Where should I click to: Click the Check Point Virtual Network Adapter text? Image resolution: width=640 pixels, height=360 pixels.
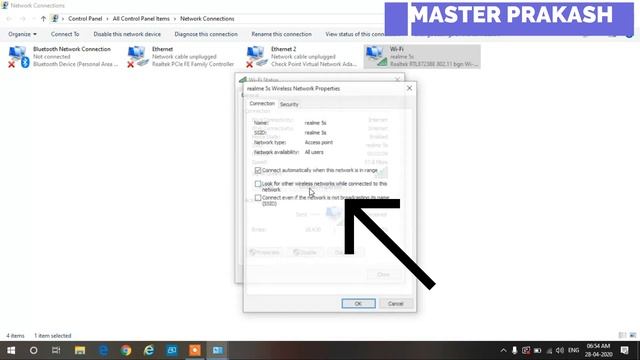pyautogui.click(x=314, y=64)
